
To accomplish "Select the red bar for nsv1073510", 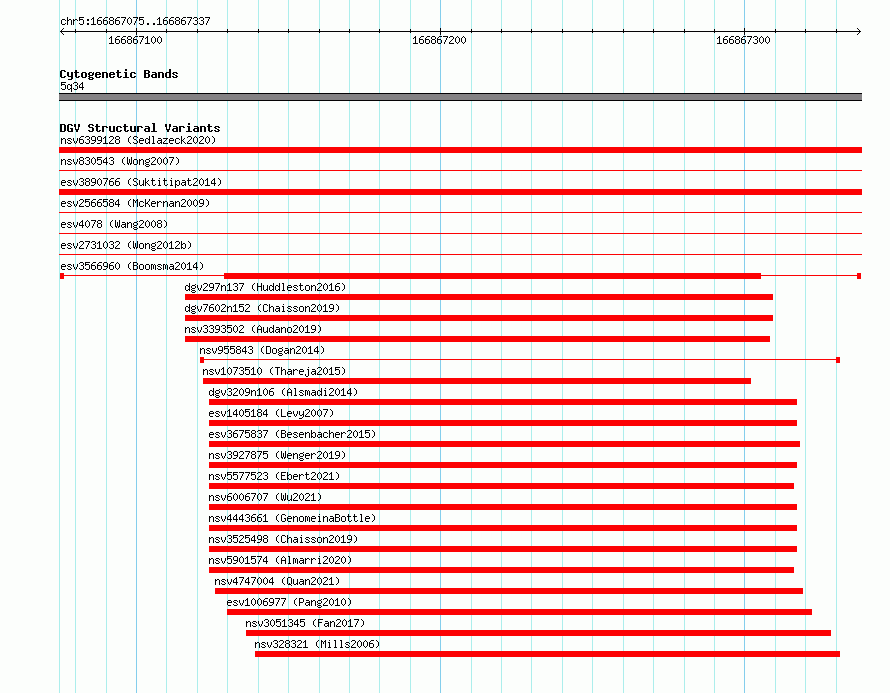I will pos(477,381).
